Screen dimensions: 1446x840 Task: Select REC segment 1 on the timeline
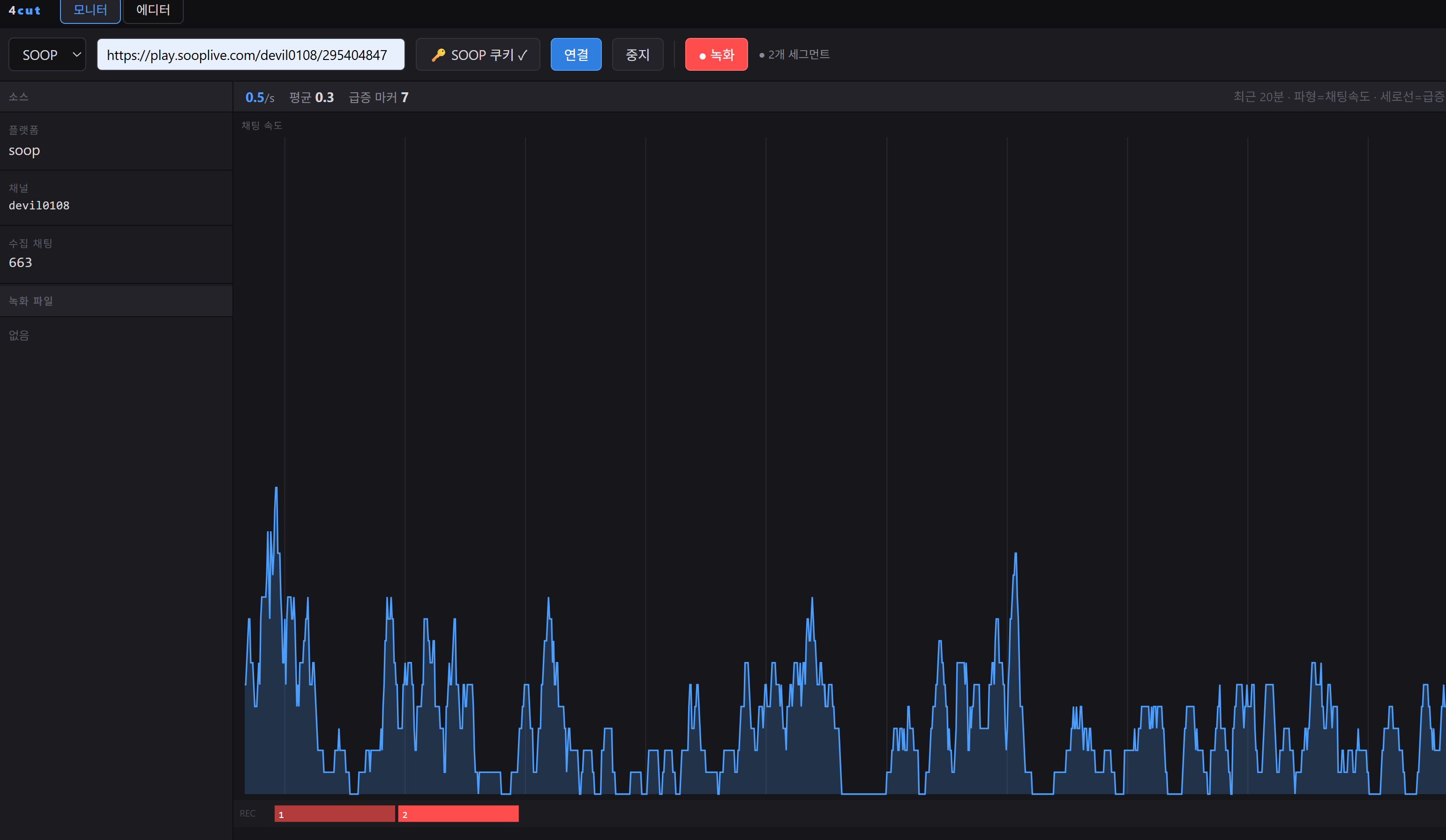(335, 814)
